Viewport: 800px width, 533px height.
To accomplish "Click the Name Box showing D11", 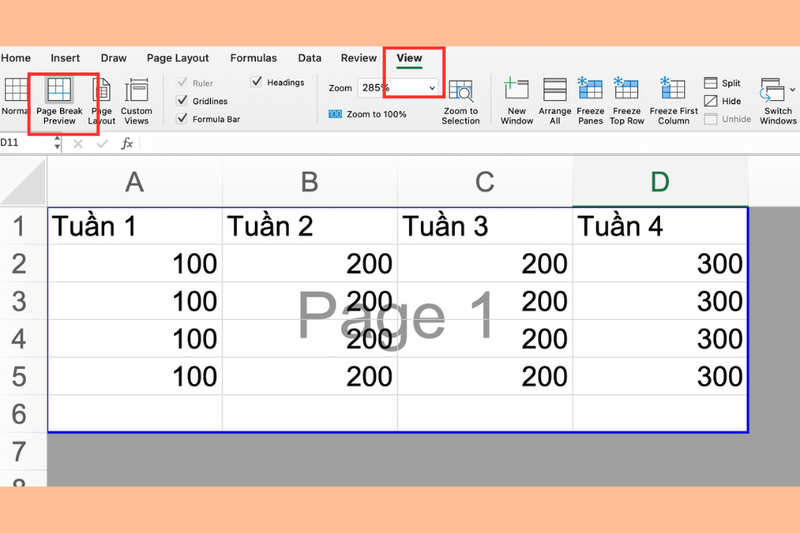I will click(x=26, y=143).
